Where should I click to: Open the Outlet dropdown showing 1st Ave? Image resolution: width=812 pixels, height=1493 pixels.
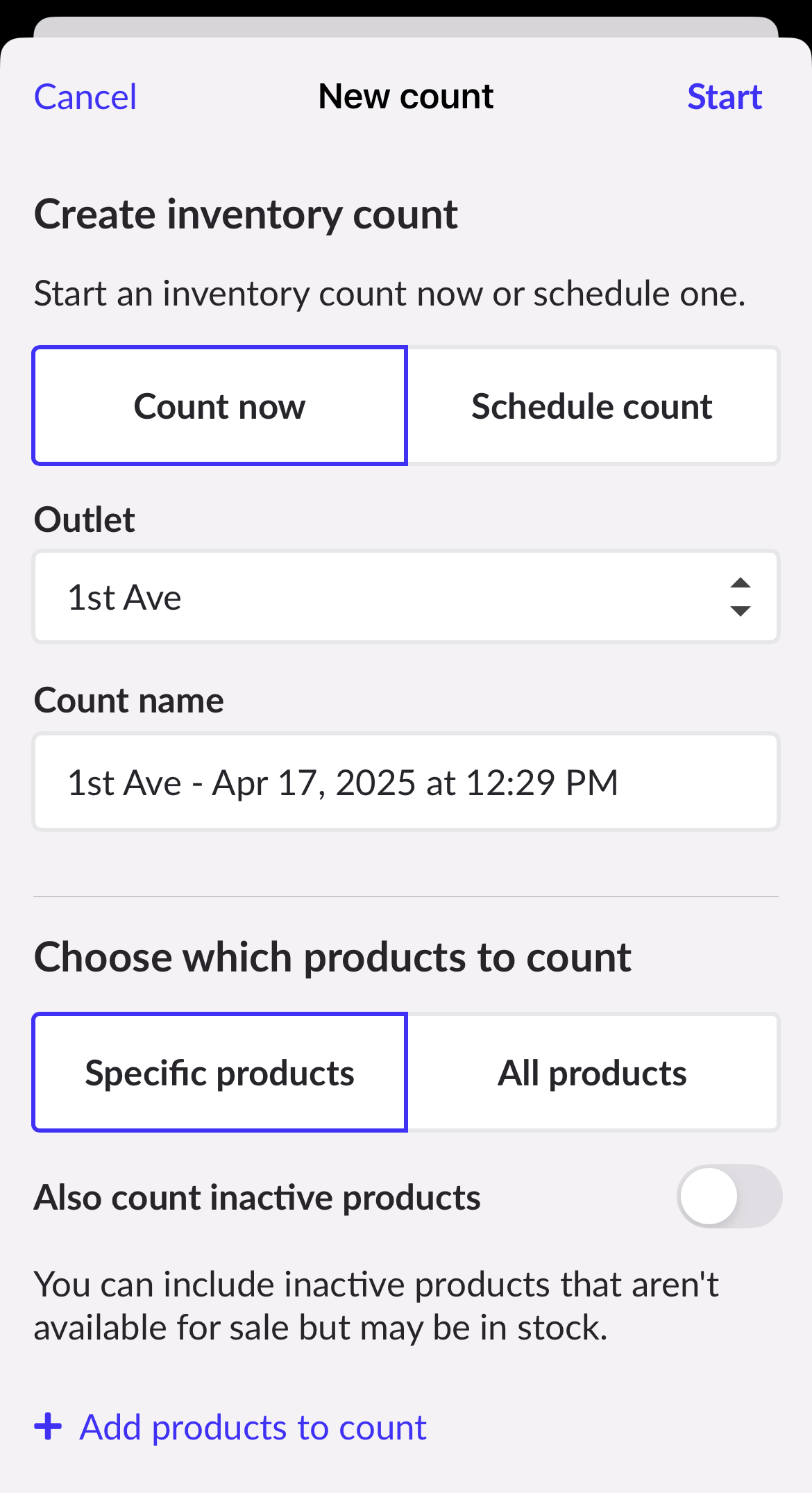click(x=389, y=597)
